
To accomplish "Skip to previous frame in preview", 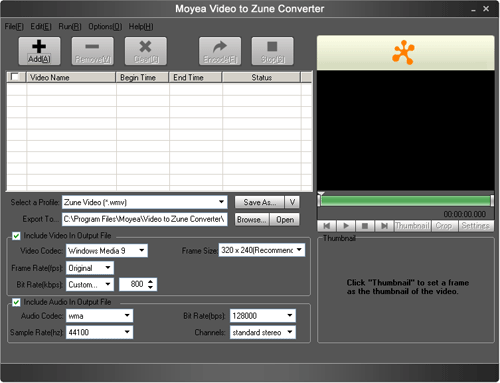I will click(327, 226).
